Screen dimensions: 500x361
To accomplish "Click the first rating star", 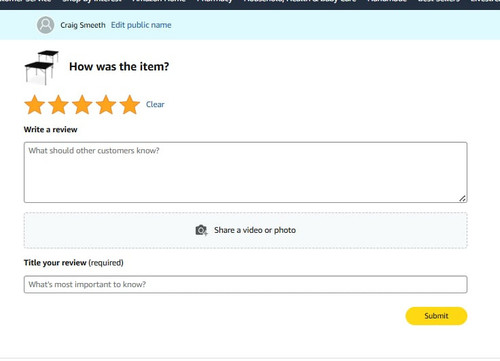I will pos(35,104).
